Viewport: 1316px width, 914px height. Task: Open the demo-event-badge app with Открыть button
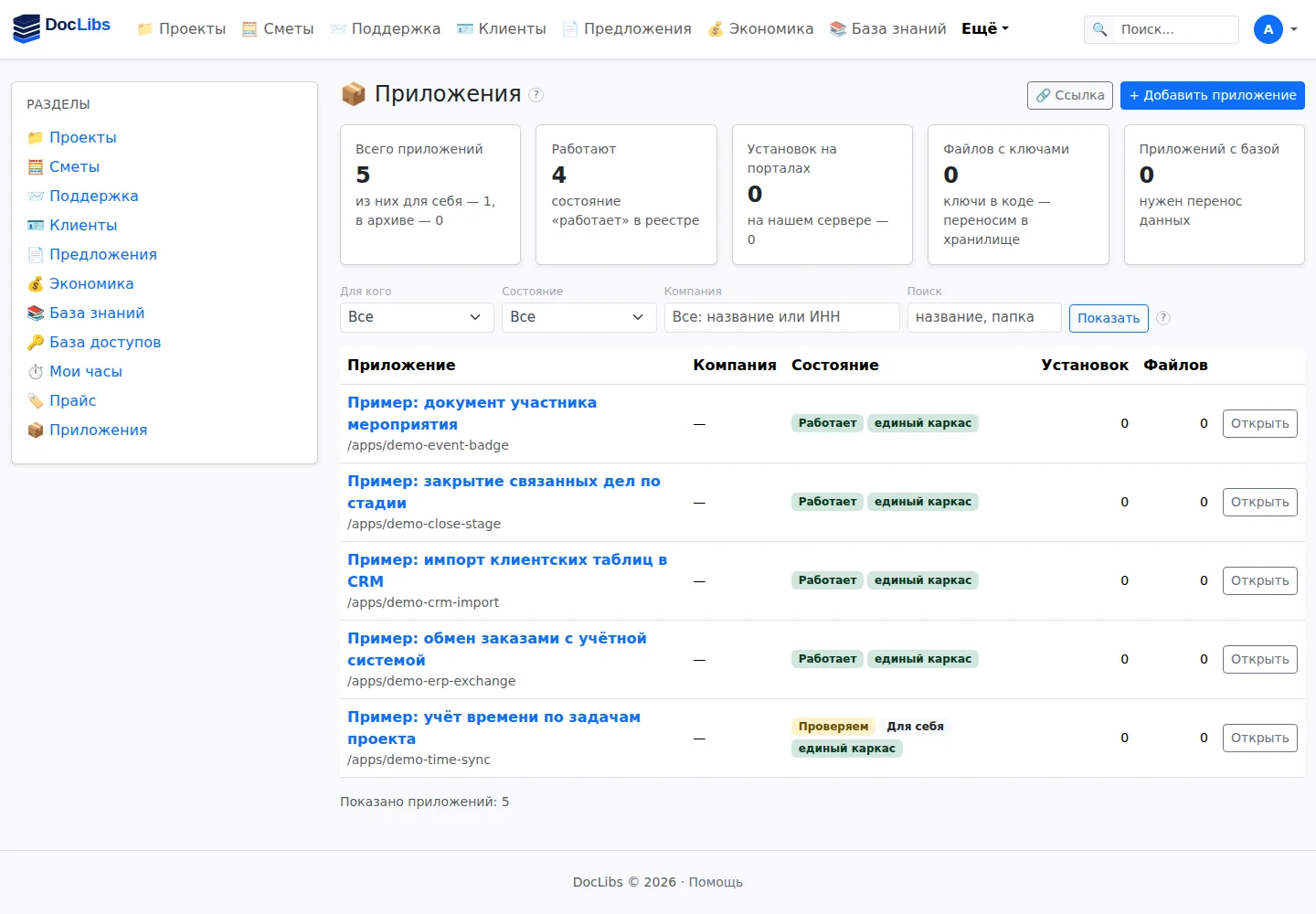pyautogui.click(x=1260, y=424)
